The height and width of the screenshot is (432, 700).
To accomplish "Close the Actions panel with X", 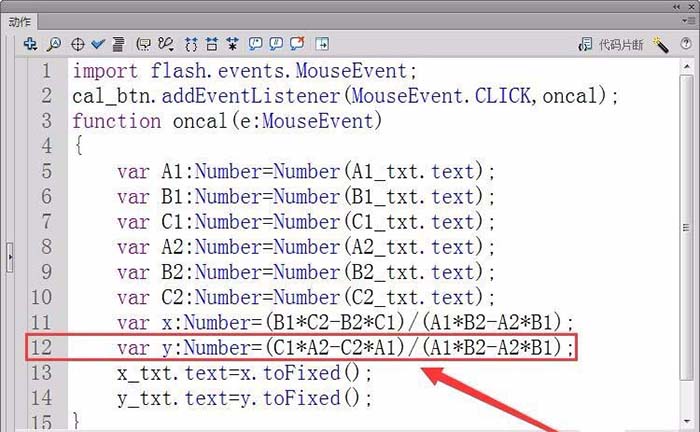I will pyautogui.click(x=691, y=7).
